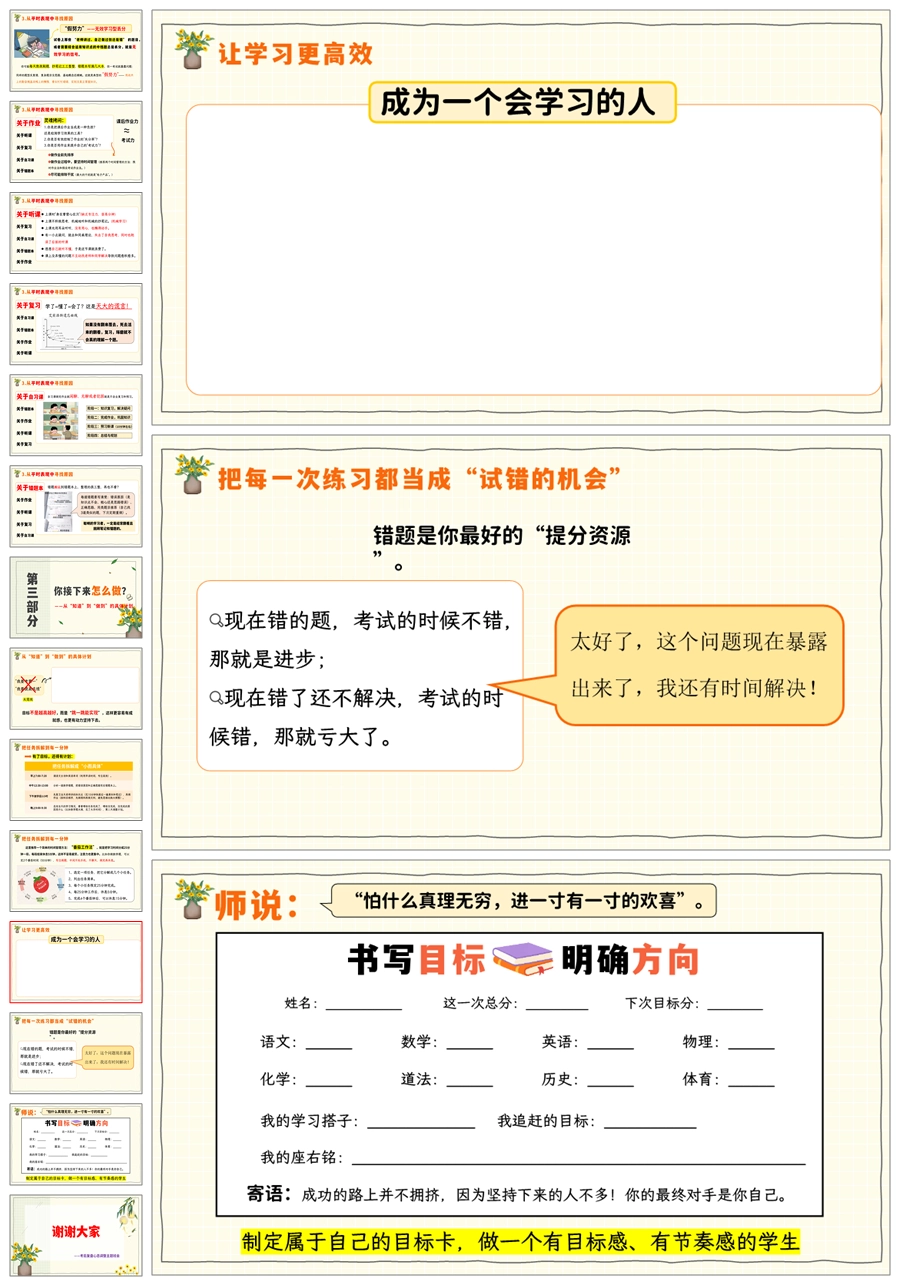Click the 姓名 blank line on goal card
900x1286 pixels.
pyautogui.click(x=363, y=1005)
